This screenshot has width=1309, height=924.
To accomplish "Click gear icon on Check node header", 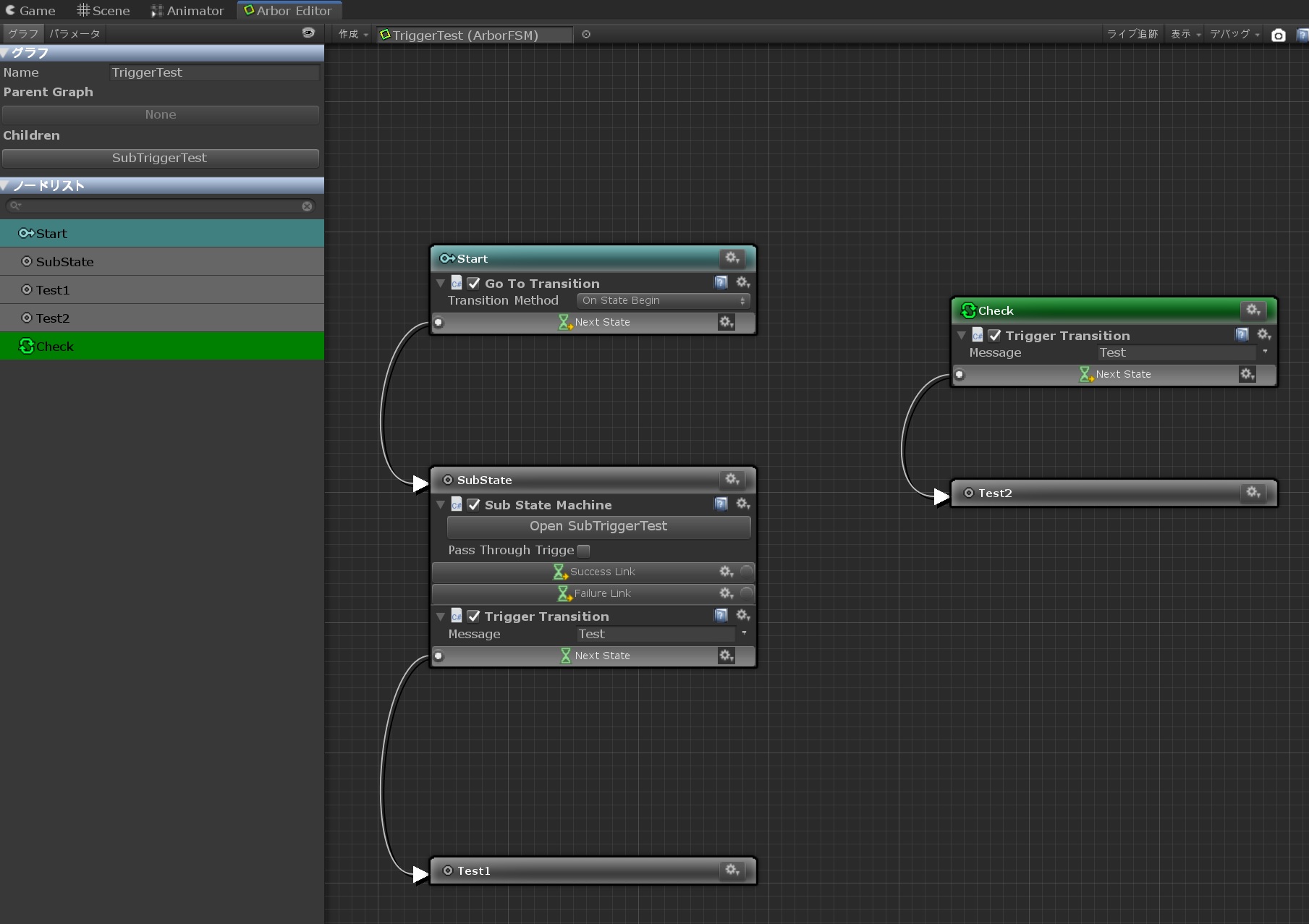I will click(1253, 310).
